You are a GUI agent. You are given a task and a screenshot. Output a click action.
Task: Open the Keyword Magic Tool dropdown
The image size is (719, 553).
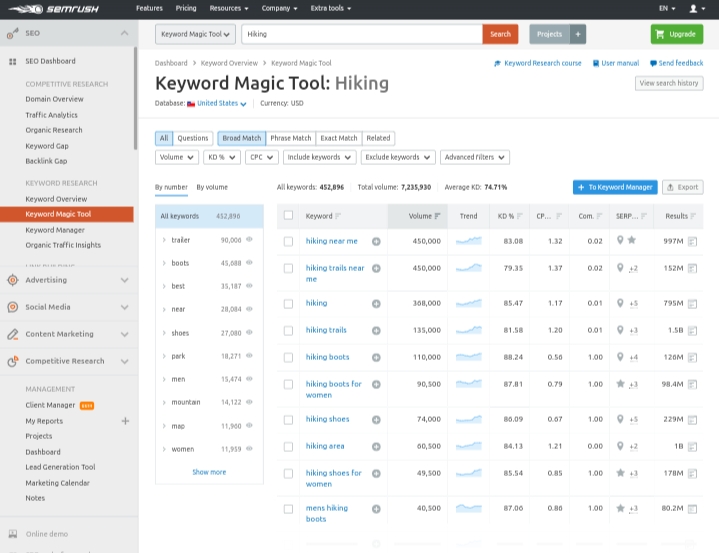(x=195, y=34)
